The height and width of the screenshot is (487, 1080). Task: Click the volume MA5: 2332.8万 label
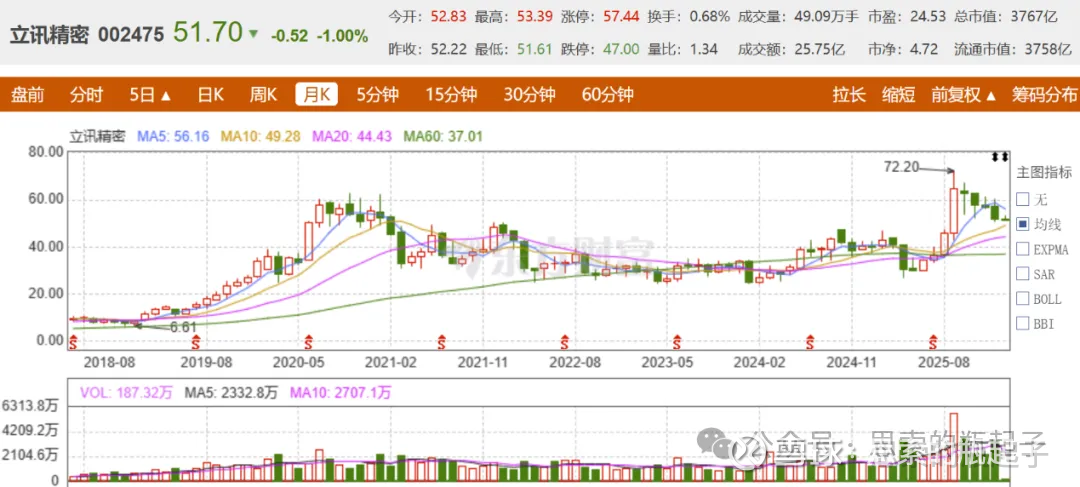[231, 393]
